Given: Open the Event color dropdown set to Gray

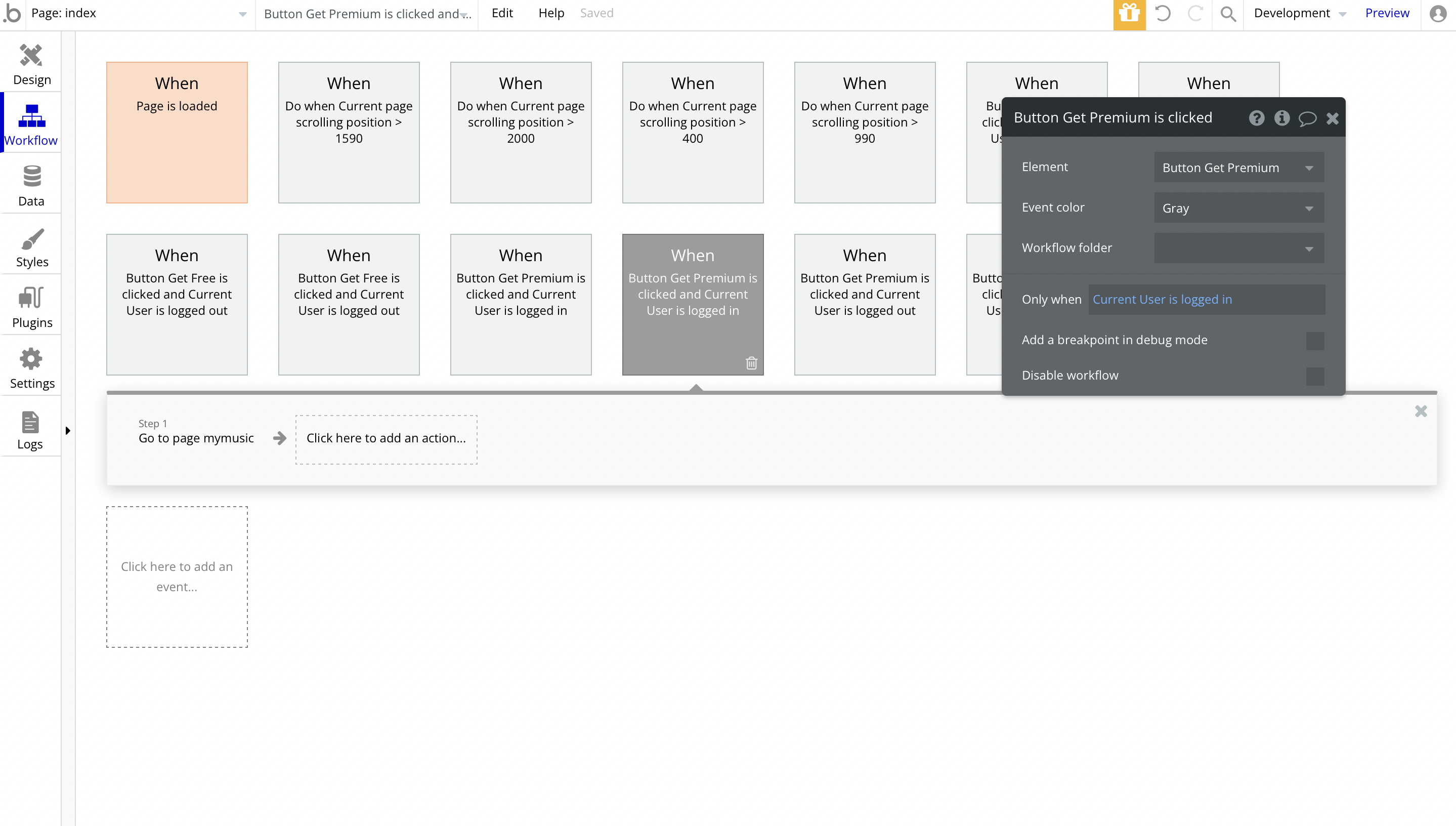Looking at the screenshot, I should pyautogui.click(x=1238, y=208).
